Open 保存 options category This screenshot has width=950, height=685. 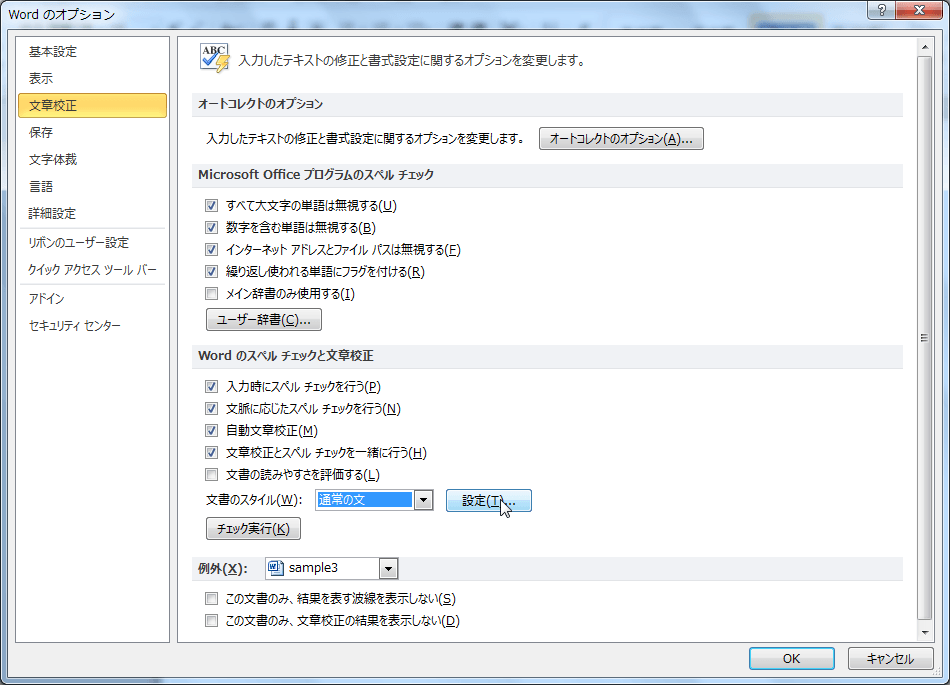pyautogui.click(x=92, y=132)
